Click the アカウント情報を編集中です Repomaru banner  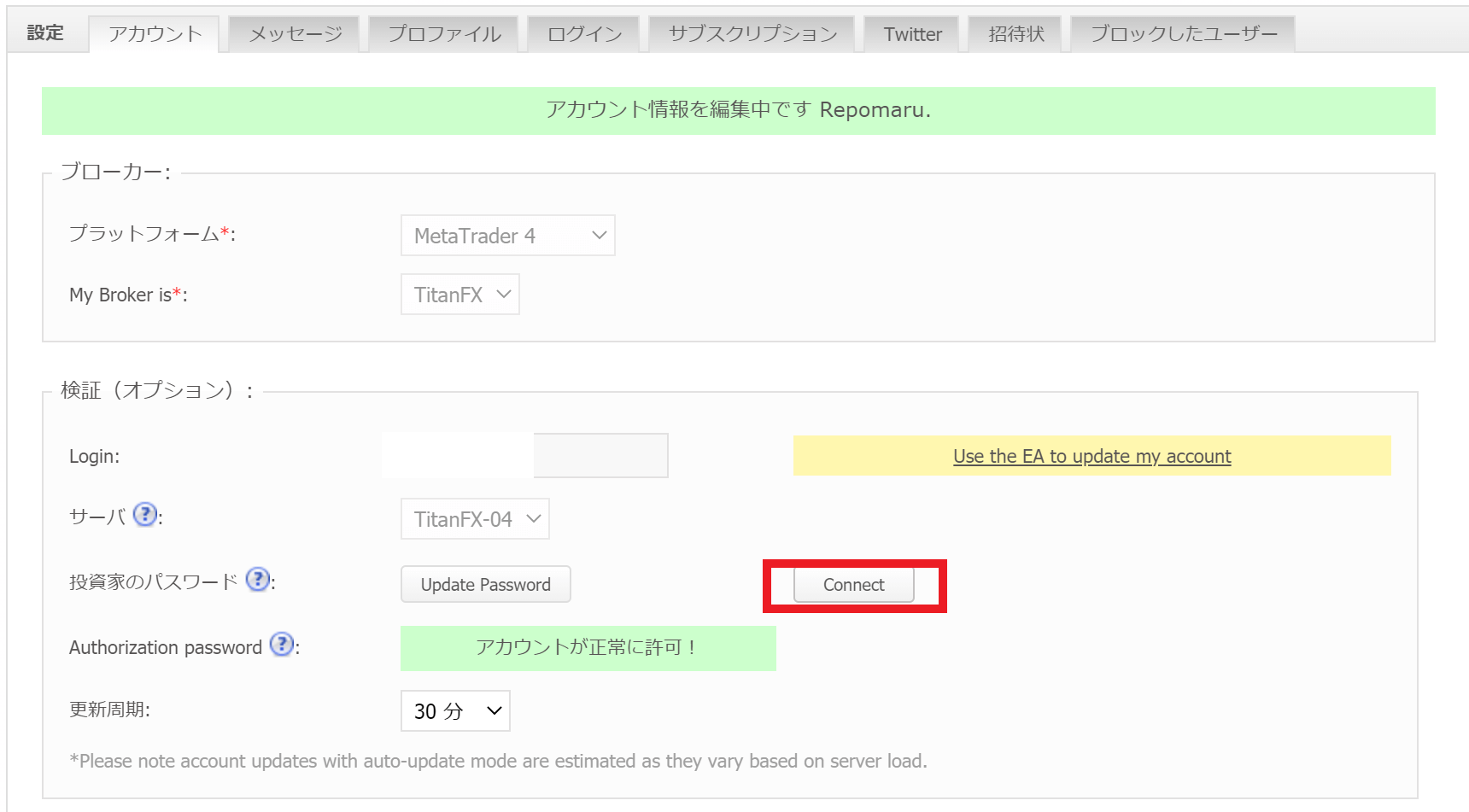tap(739, 110)
